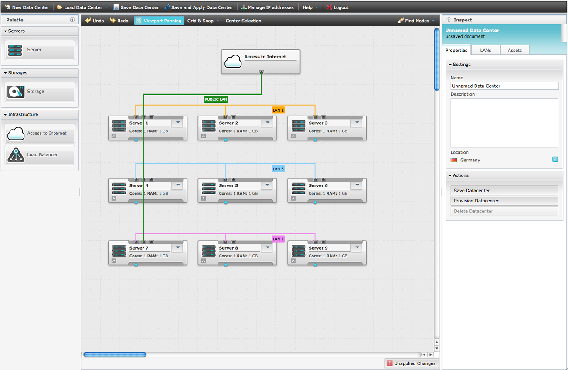Viewport: 568px width, 370px height.
Task: Toggle the small checkbox on Server 1 node
Action: [114, 136]
